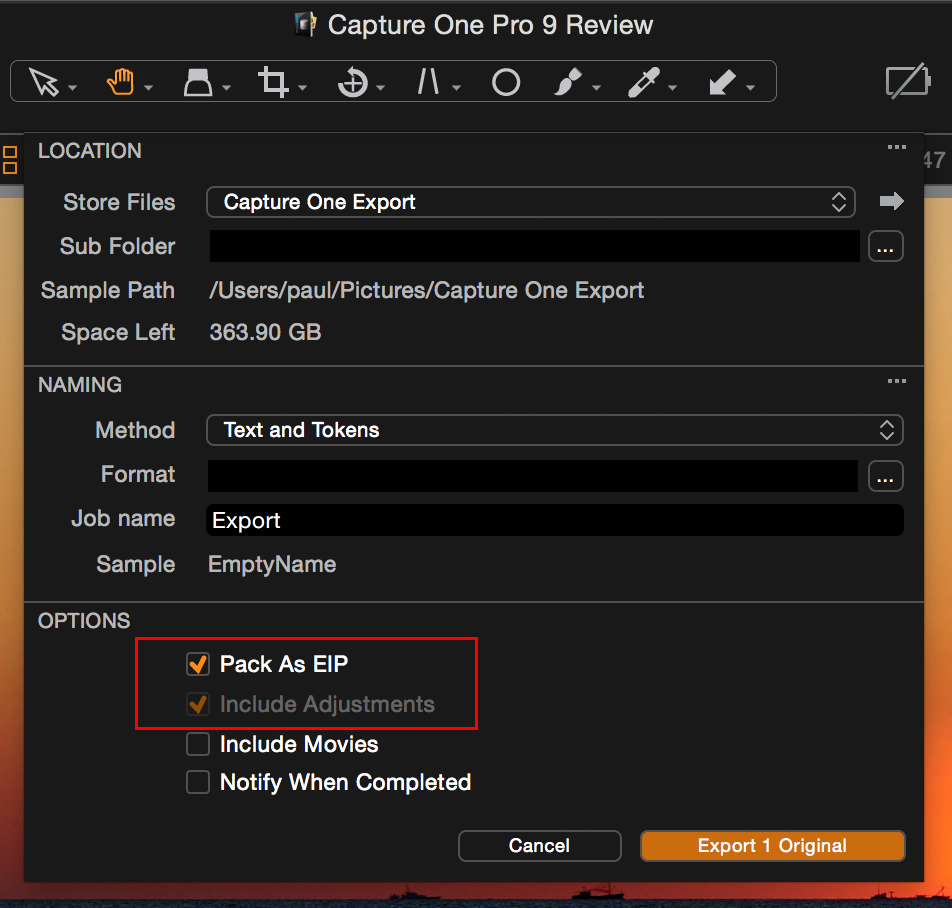Expand the Crop tool's dropdown arrow
This screenshot has width=952, height=908.
coord(302,88)
